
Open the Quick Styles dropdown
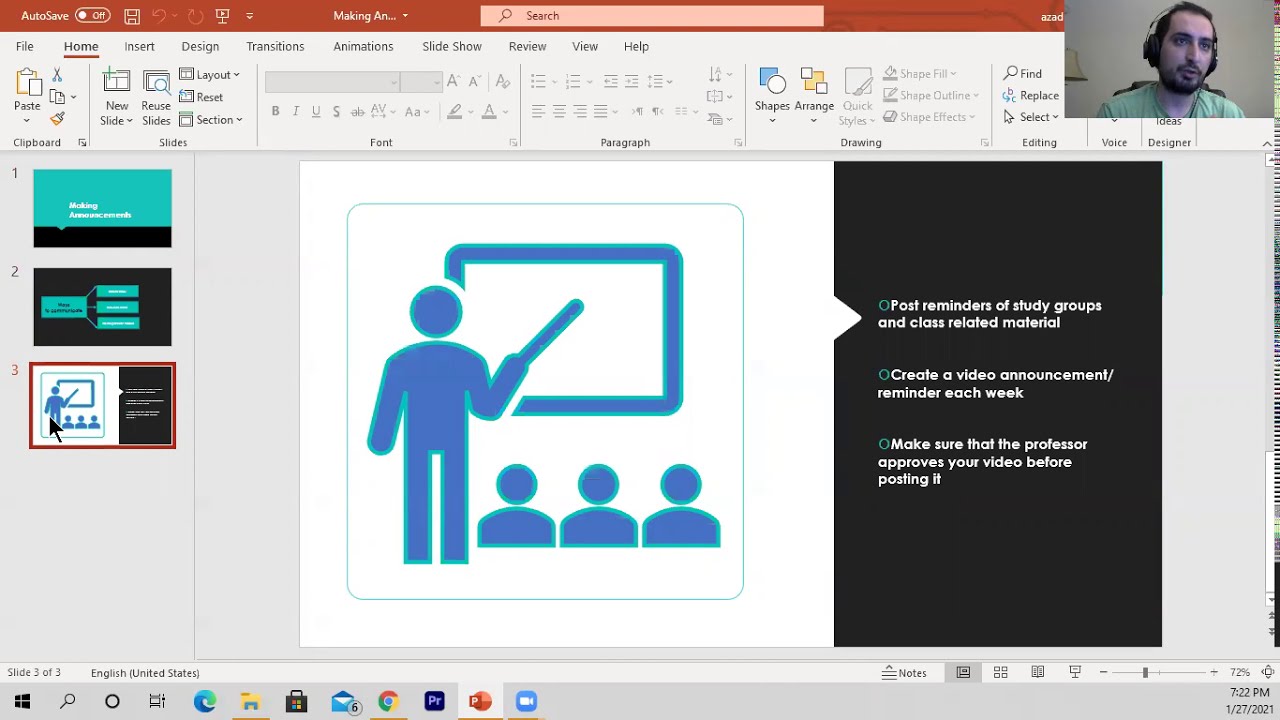(857, 98)
